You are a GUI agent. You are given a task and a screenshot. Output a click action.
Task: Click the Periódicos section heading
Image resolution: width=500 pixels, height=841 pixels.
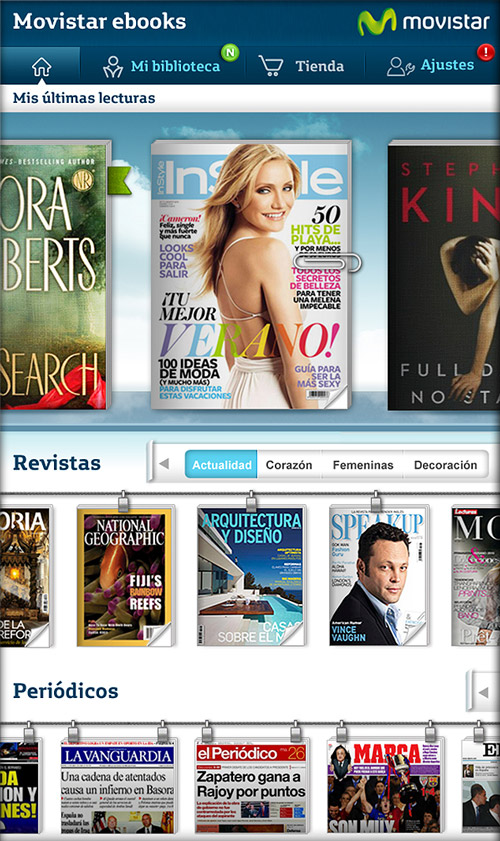65,691
